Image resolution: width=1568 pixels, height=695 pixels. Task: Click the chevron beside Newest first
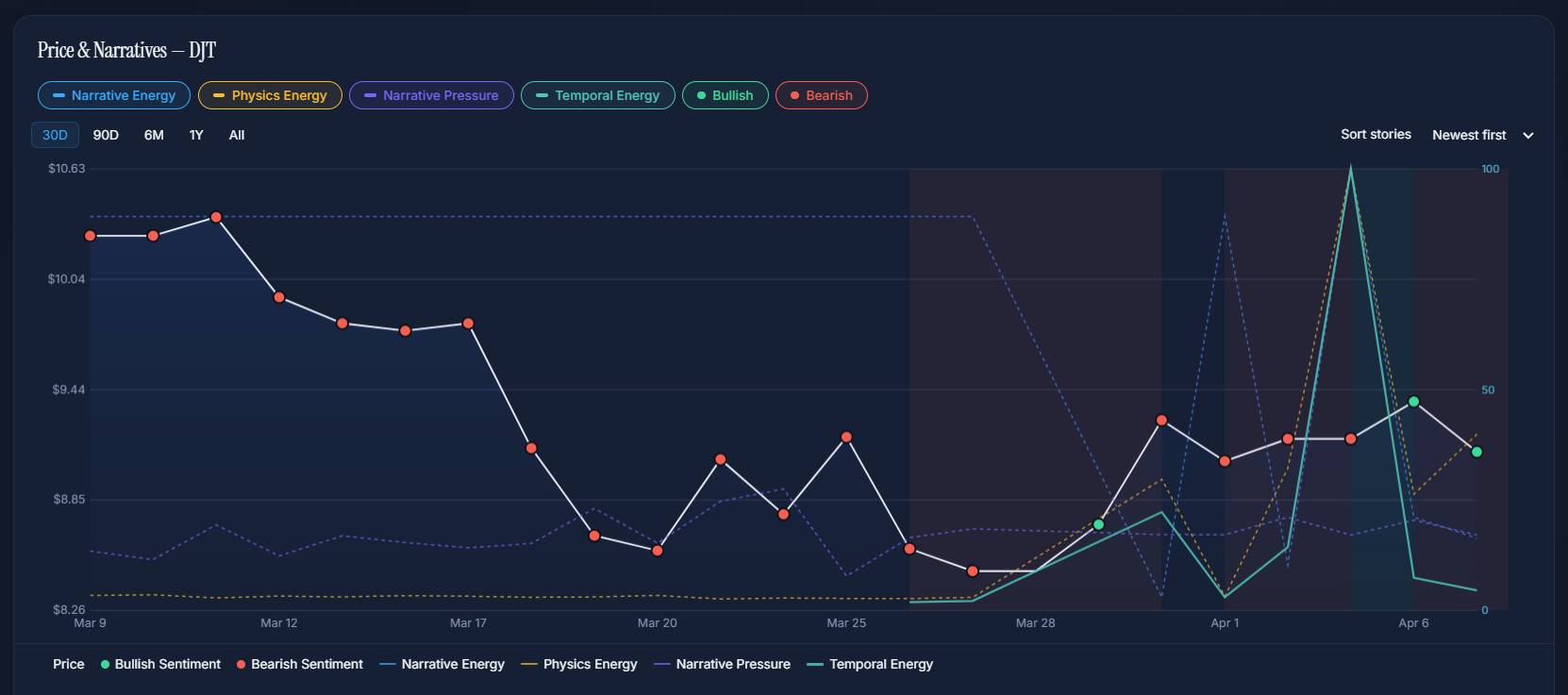(x=1528, y=136)
